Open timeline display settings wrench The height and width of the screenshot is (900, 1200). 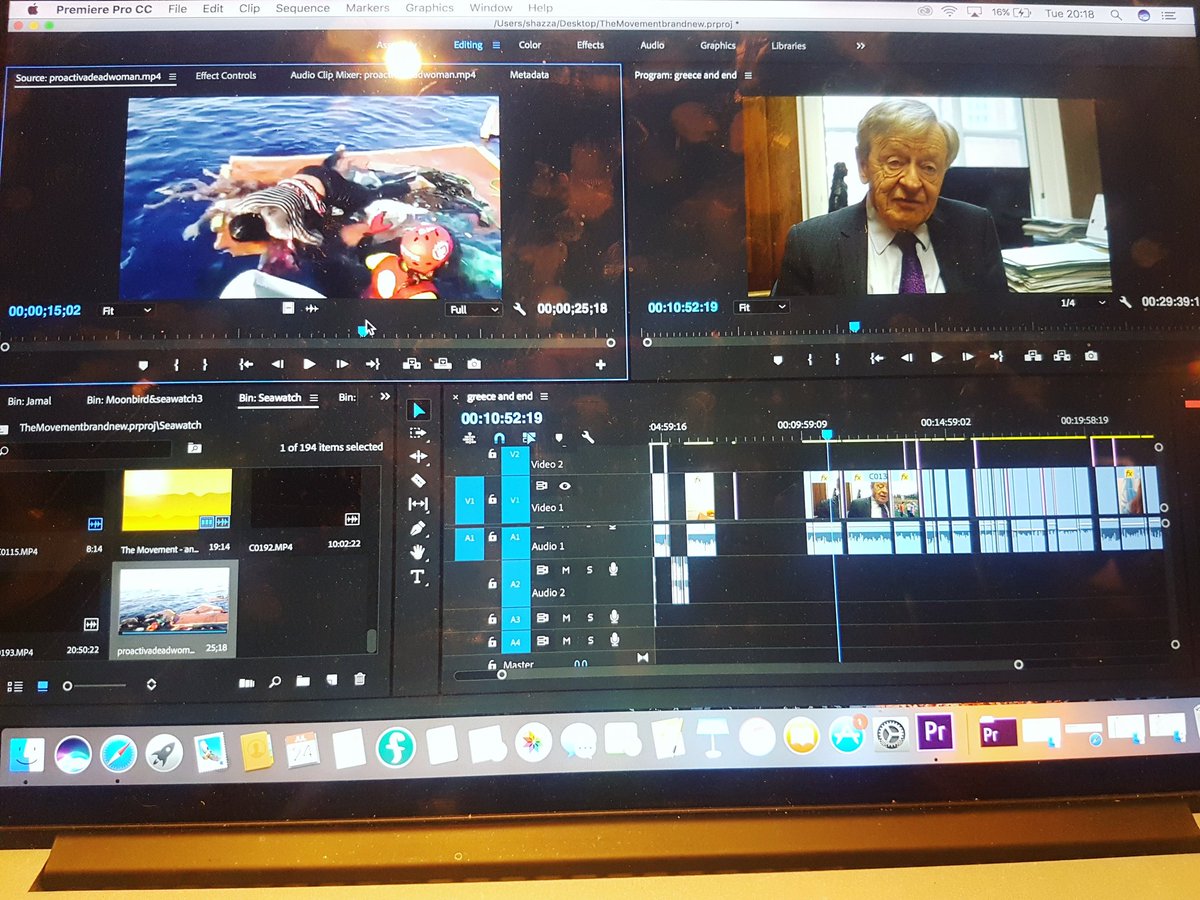tap(588, 437)
